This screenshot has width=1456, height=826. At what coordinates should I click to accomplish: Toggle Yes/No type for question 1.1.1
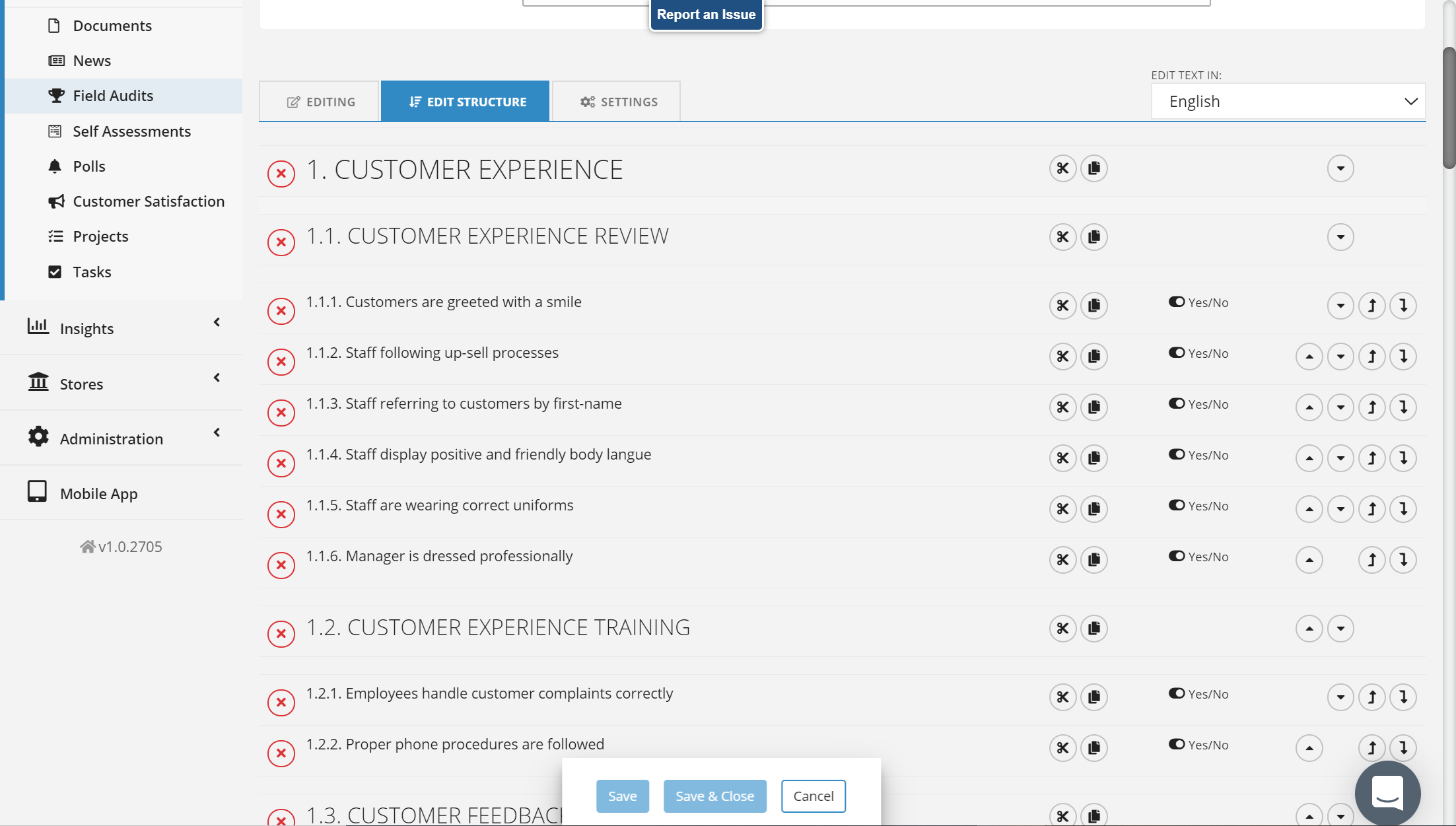coord(1177,302)
